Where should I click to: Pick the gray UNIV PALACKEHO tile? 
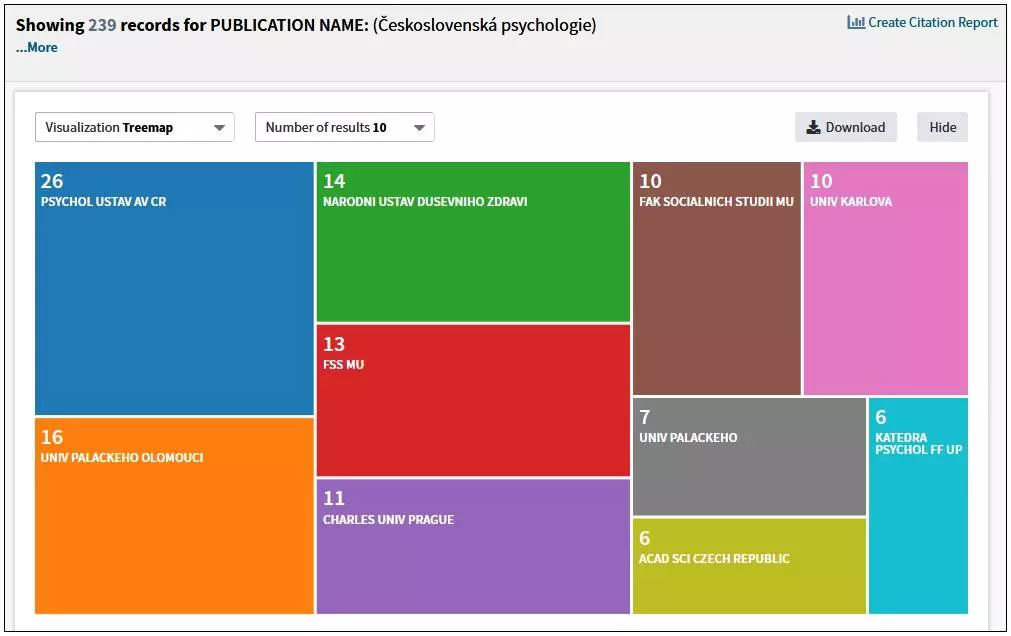(748, 457)
